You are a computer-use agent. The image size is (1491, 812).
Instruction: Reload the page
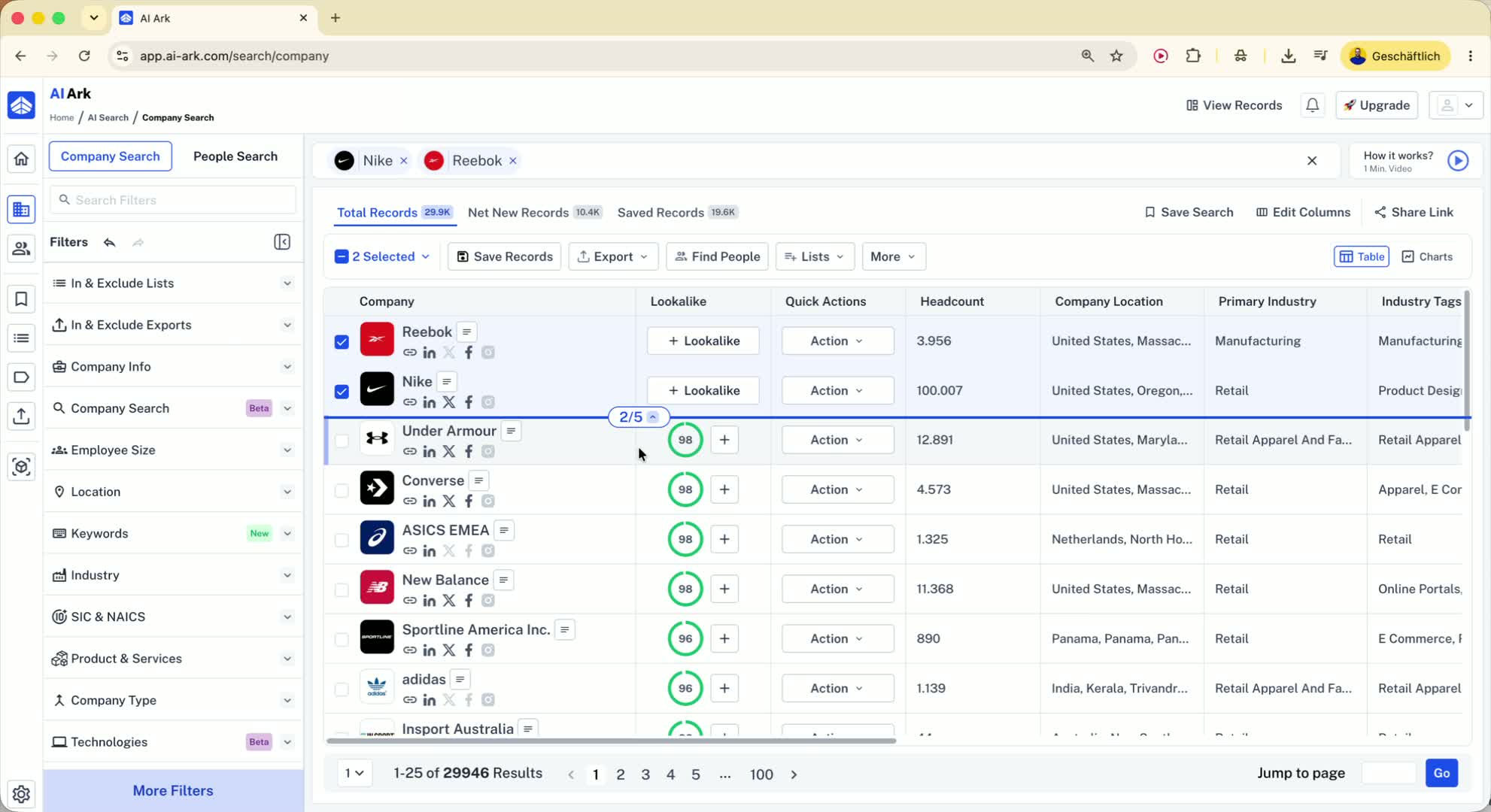tap(84, 56)
